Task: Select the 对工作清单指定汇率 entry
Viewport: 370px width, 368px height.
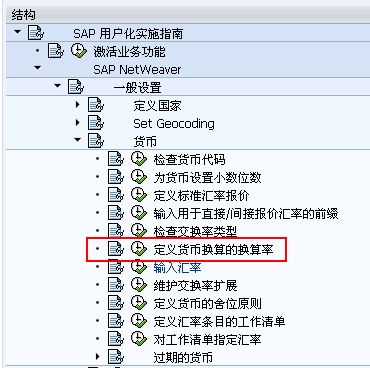Action: pyautogui.click(x=207, y=339)
